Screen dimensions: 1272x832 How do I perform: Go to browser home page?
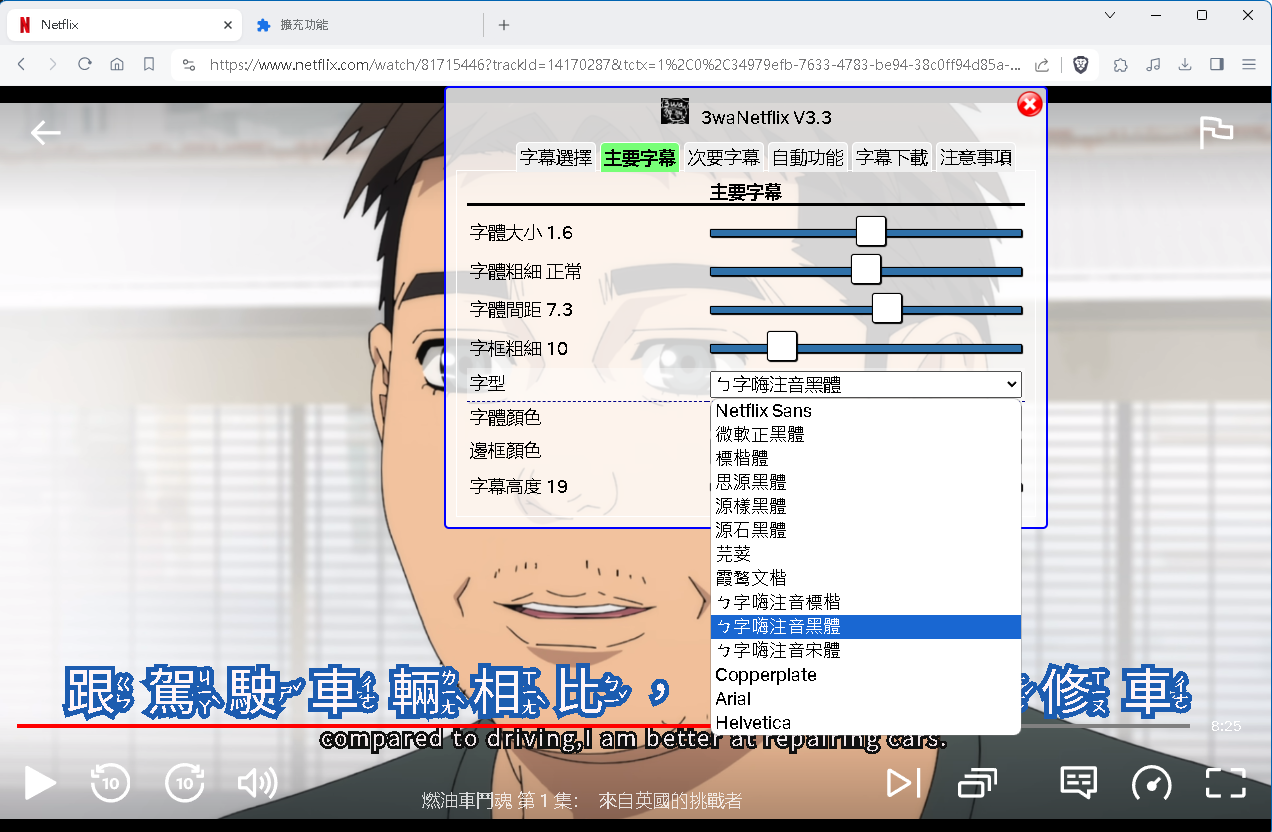pos(117,64)
